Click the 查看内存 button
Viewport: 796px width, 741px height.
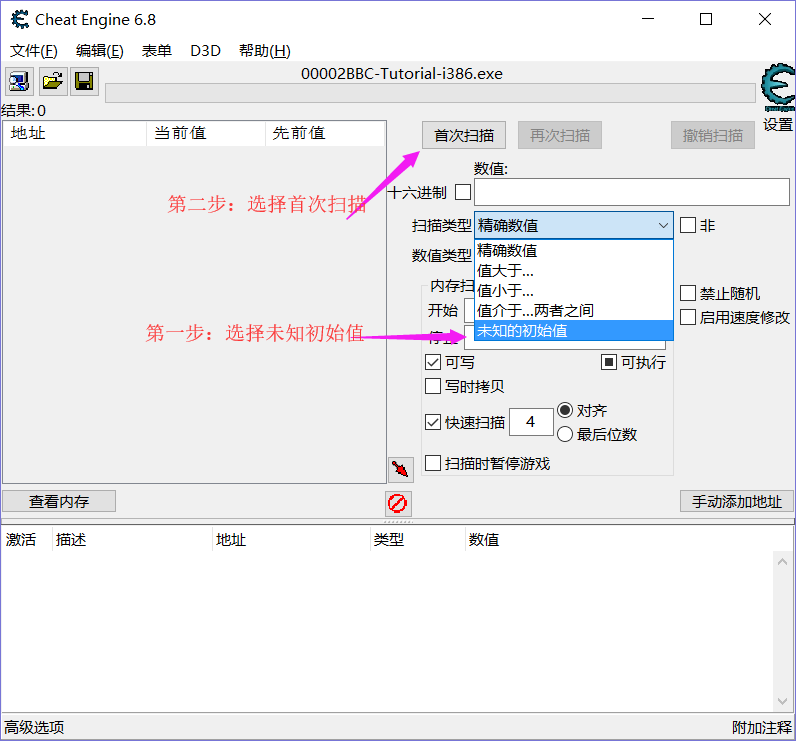click(x=59, y=501)
